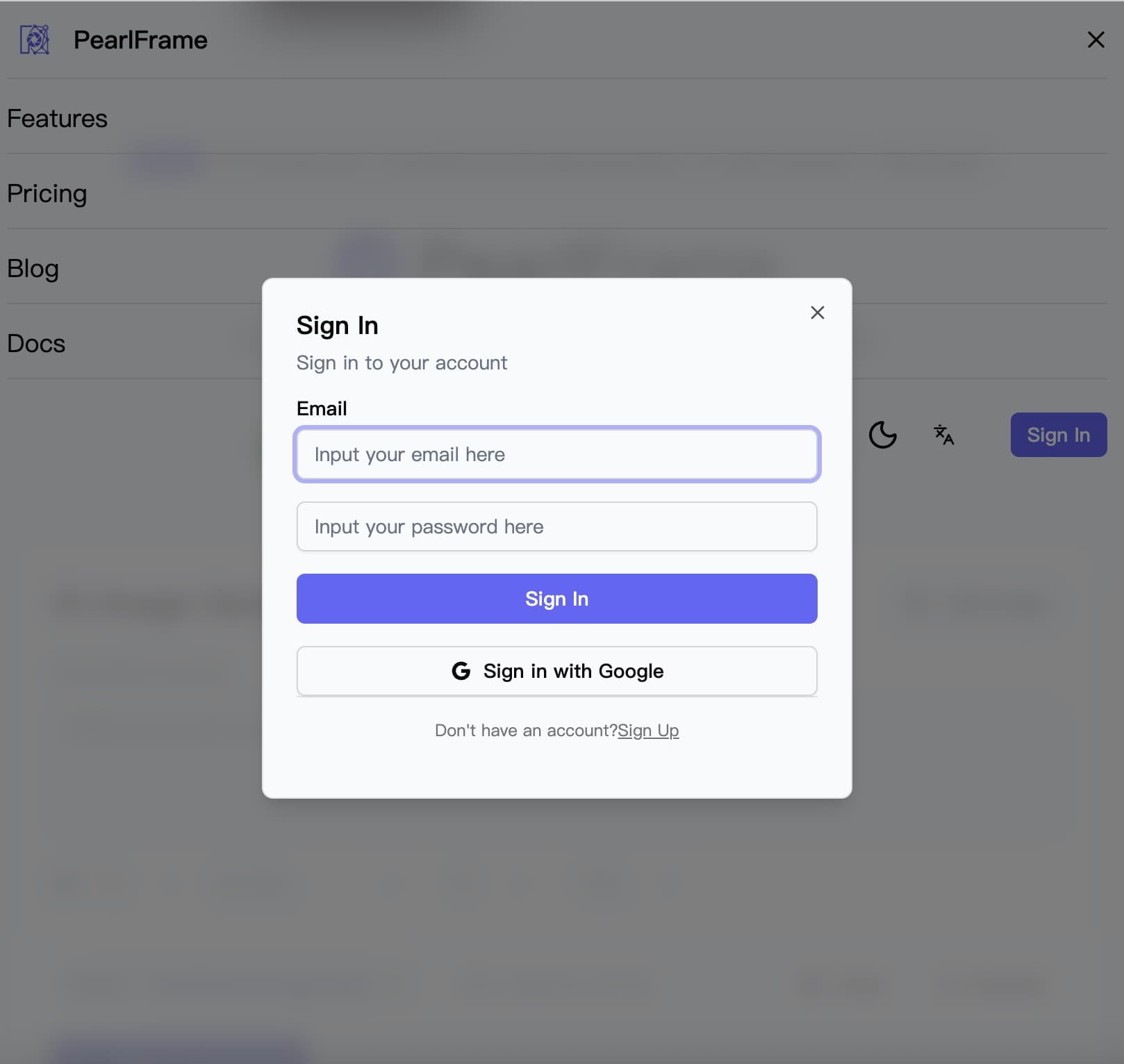Close the navigation menu with the X icon
The image size is (1124, 1064).
(x=1096, y=40)
